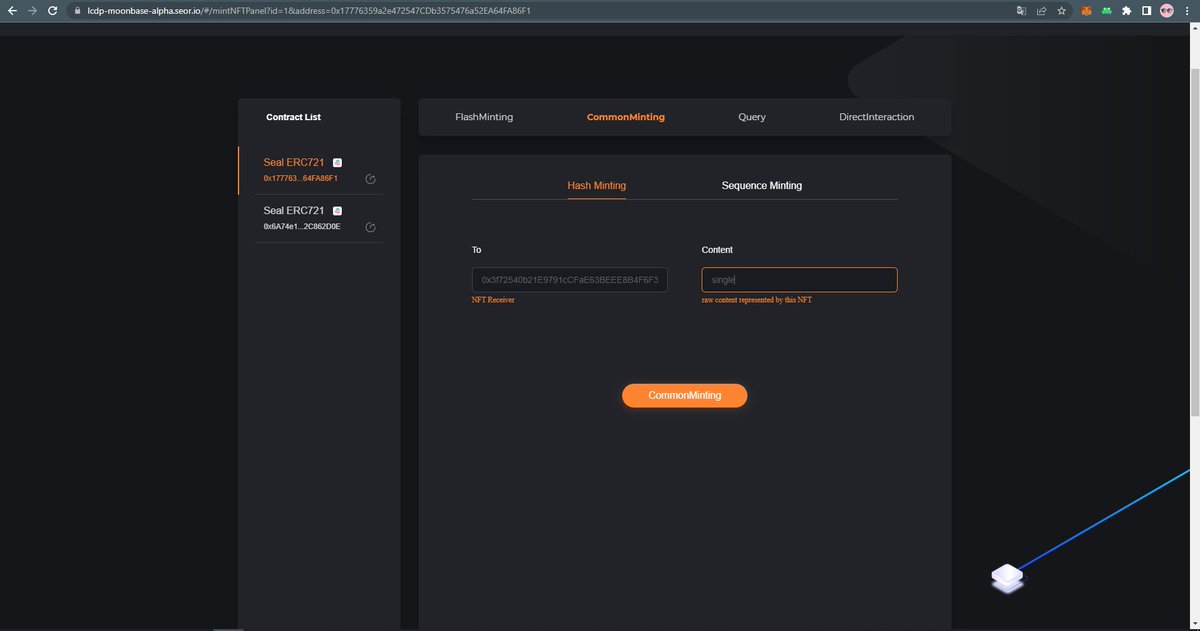Click the raw content hint text
Image resolution: width=1200 pixels, height=631 pixels.
pyautogui.click(x=757, y=300)
